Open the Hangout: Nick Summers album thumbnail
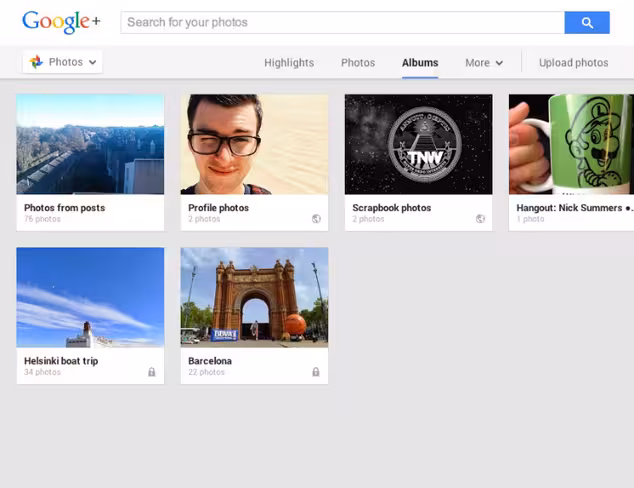Viewport: 634px width, 488px height. point(571,144)
